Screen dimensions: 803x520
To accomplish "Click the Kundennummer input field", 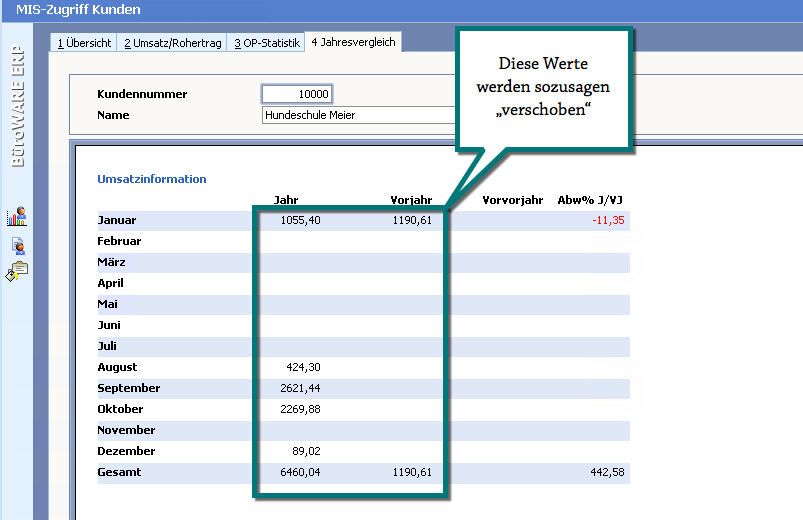I will pos(297,94).
